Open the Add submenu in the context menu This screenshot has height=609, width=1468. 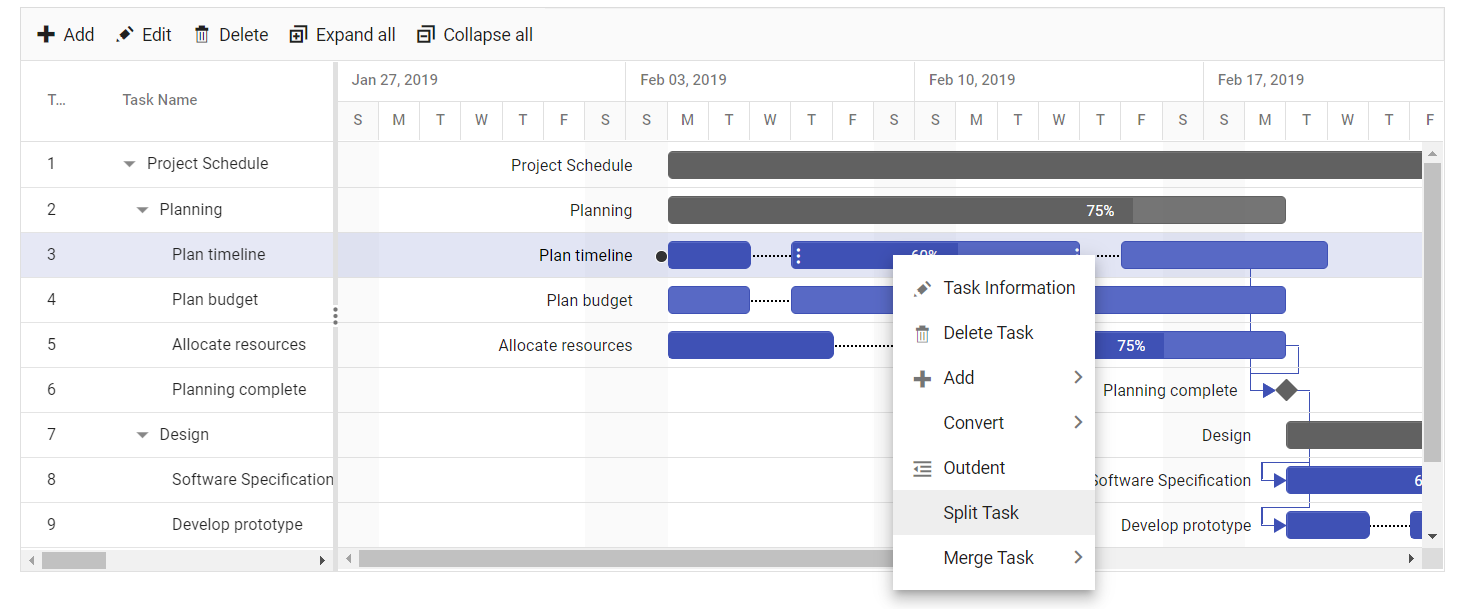(994, 378)
